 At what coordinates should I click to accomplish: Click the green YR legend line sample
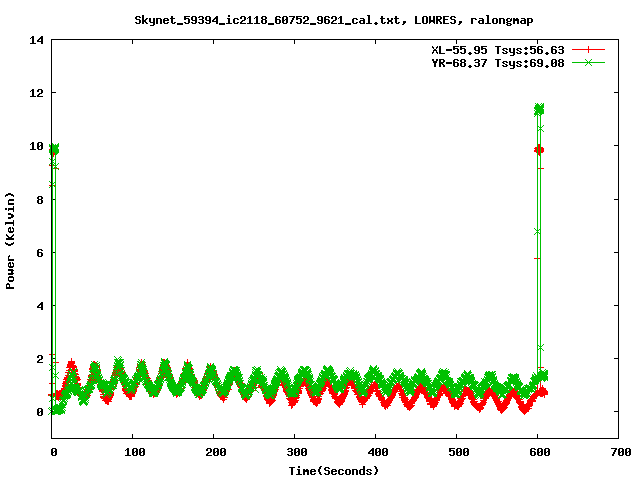click(588, 62)
